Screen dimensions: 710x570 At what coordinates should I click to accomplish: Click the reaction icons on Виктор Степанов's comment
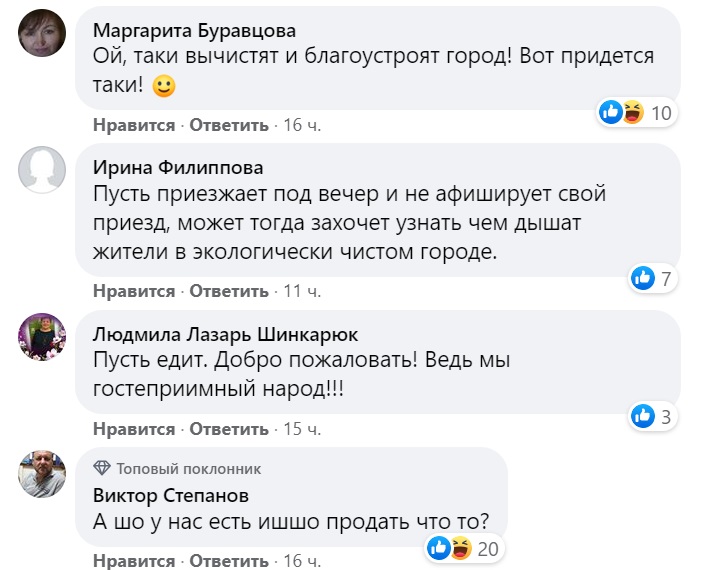pos(448,547)
